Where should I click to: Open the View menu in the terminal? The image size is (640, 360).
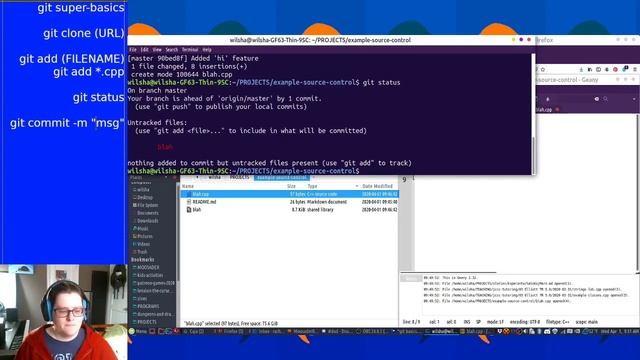point(157,50)
